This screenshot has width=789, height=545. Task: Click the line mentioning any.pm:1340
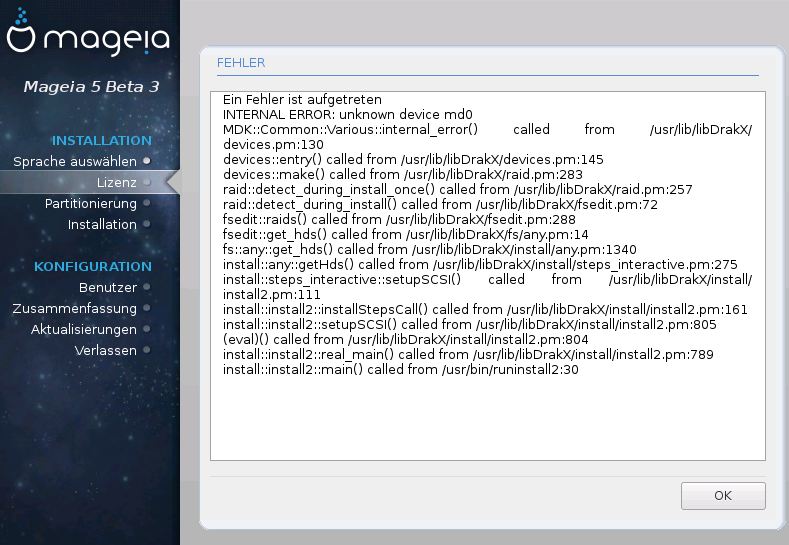click(430, 250)
